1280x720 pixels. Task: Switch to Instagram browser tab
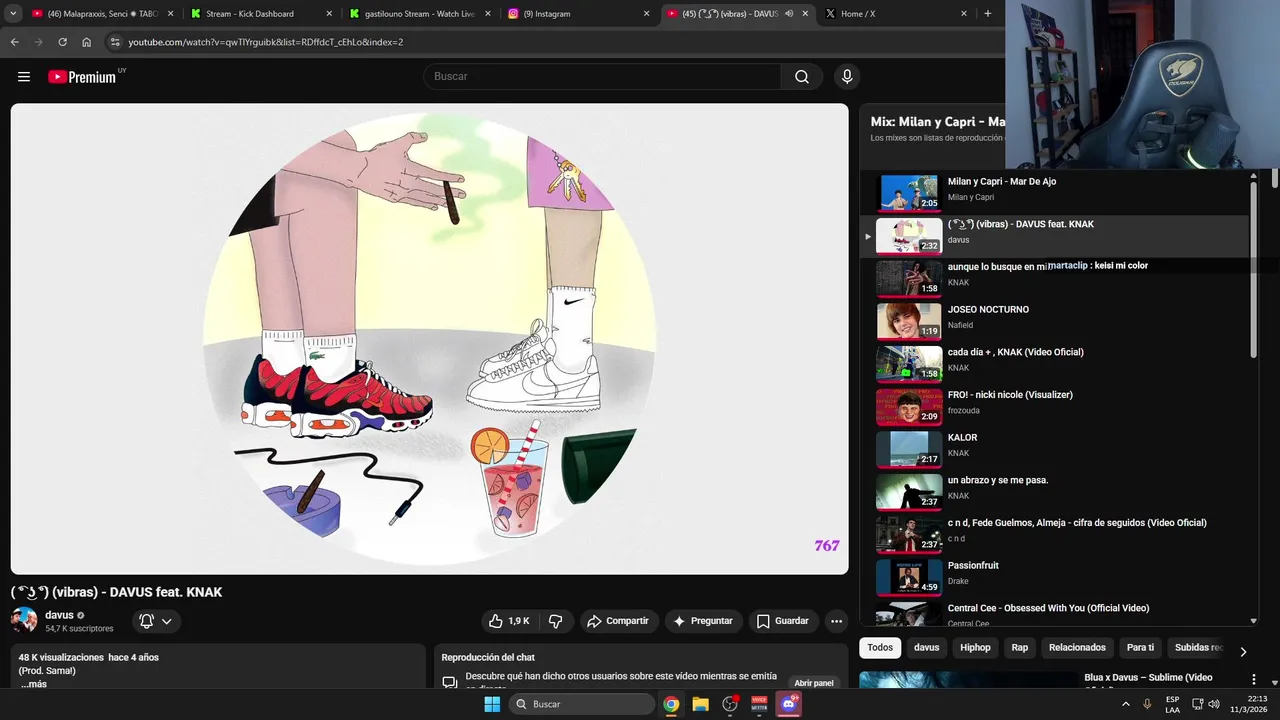click(x=580, y=14)
